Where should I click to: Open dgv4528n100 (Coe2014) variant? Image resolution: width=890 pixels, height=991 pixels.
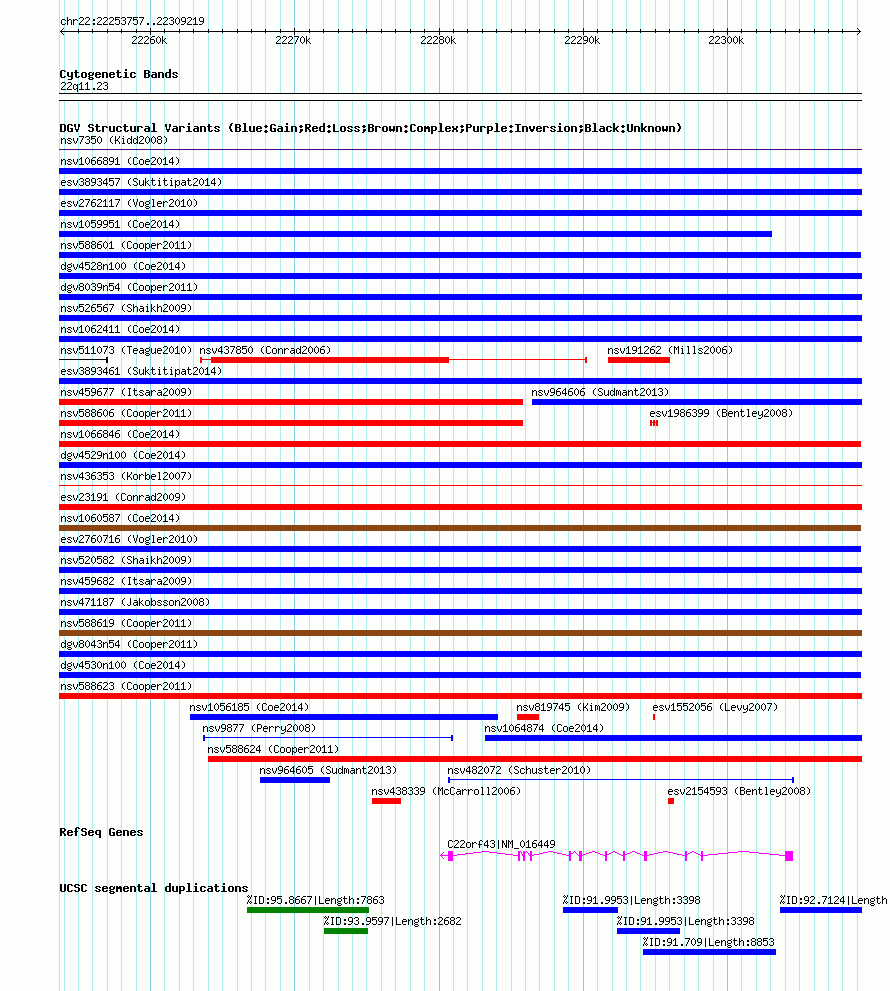(123, 266)
